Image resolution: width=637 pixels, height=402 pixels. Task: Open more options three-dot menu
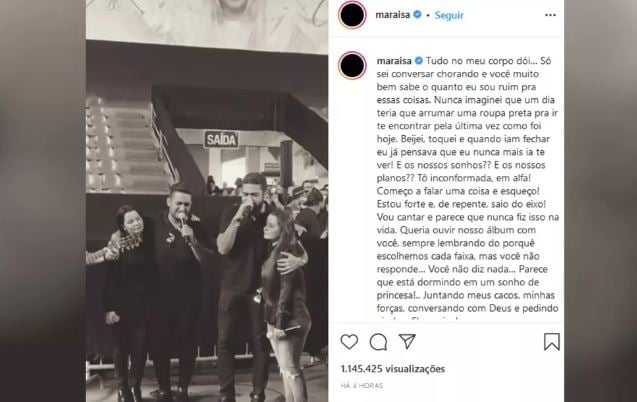tap(550, 15)
